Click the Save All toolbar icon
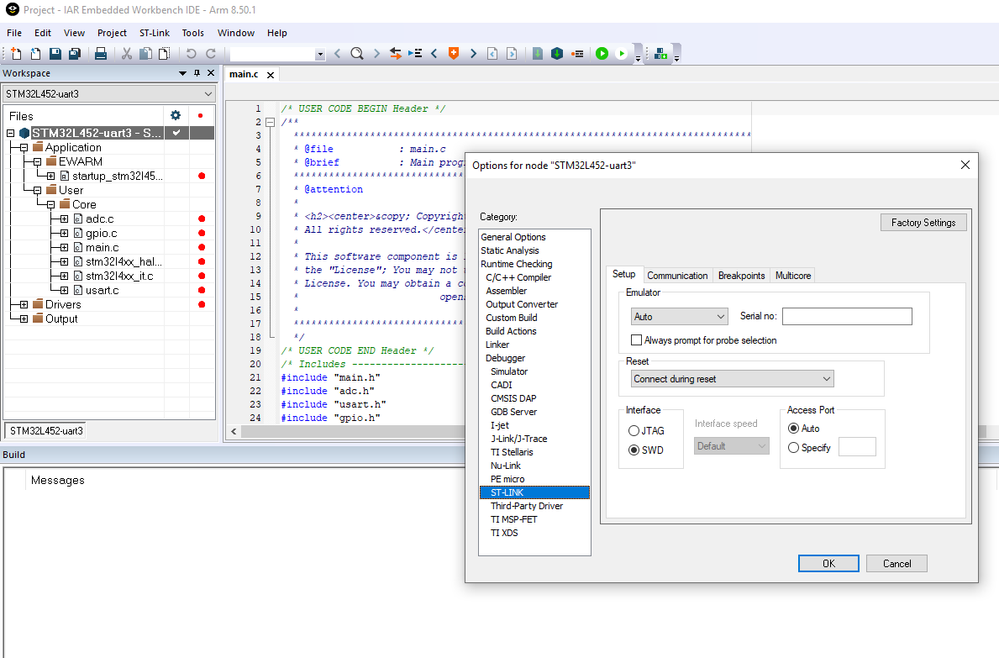 75,54
